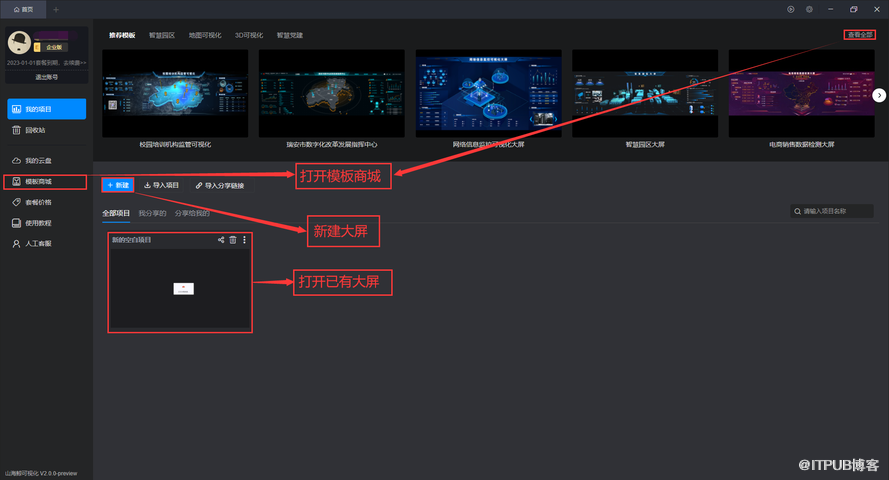Add a new tab with the plus icon
The width and height of the screenshot is (889, 480).
tap(56, 9)
